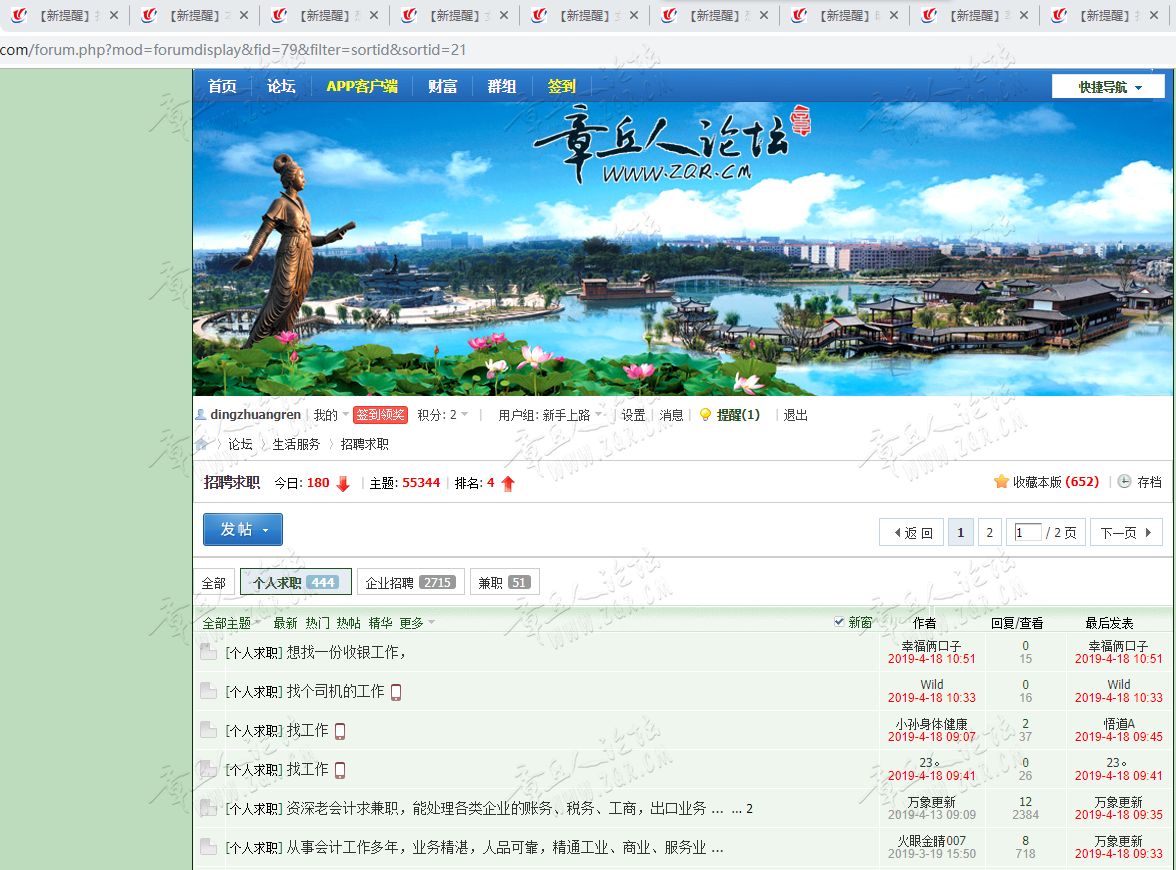Open 首页 in the navigation bar
This screenshot has width=1176, height=870.
[x=222, y=86]
